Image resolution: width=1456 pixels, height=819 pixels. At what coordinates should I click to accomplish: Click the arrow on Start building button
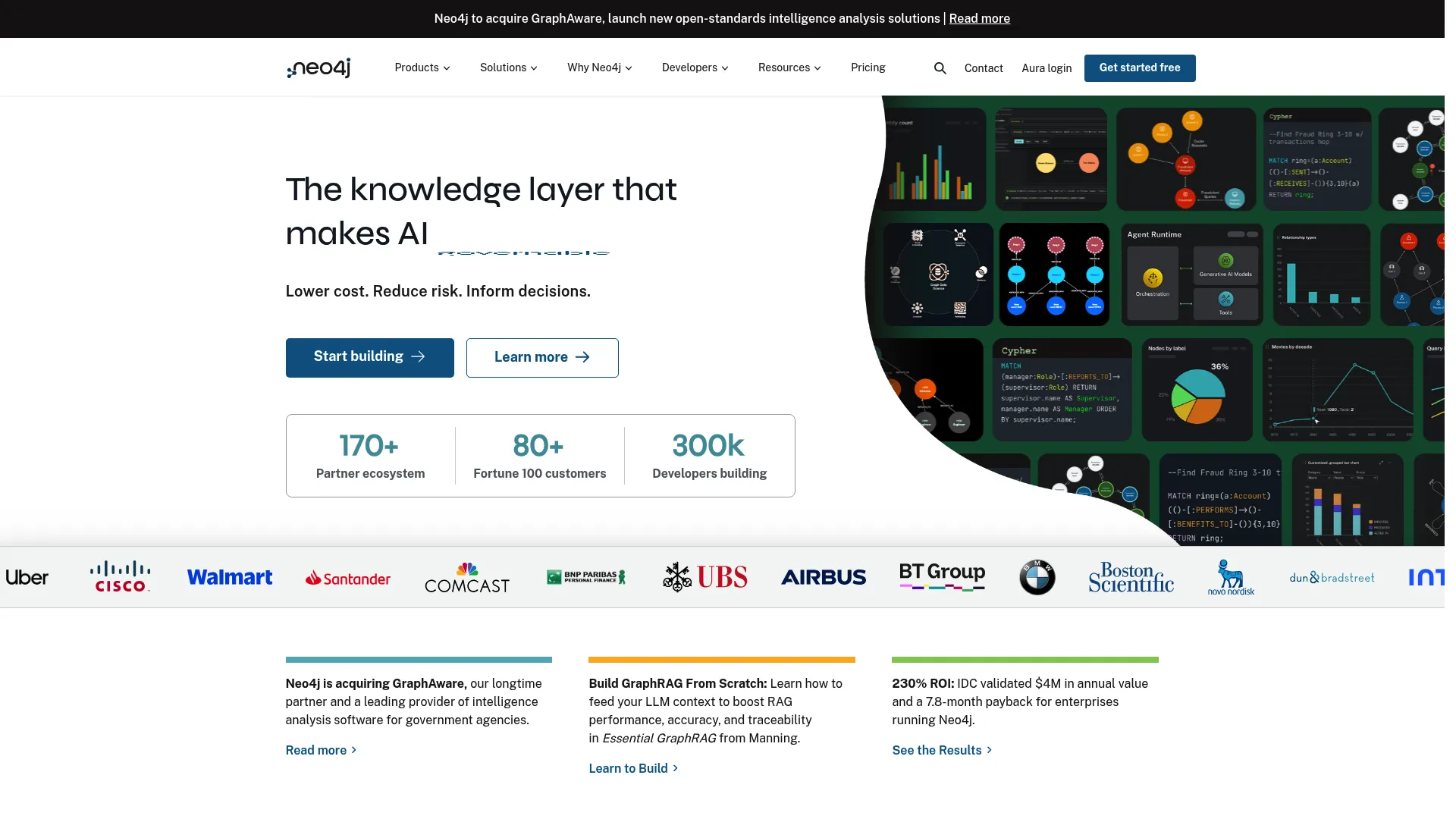[x=418, y=357]
